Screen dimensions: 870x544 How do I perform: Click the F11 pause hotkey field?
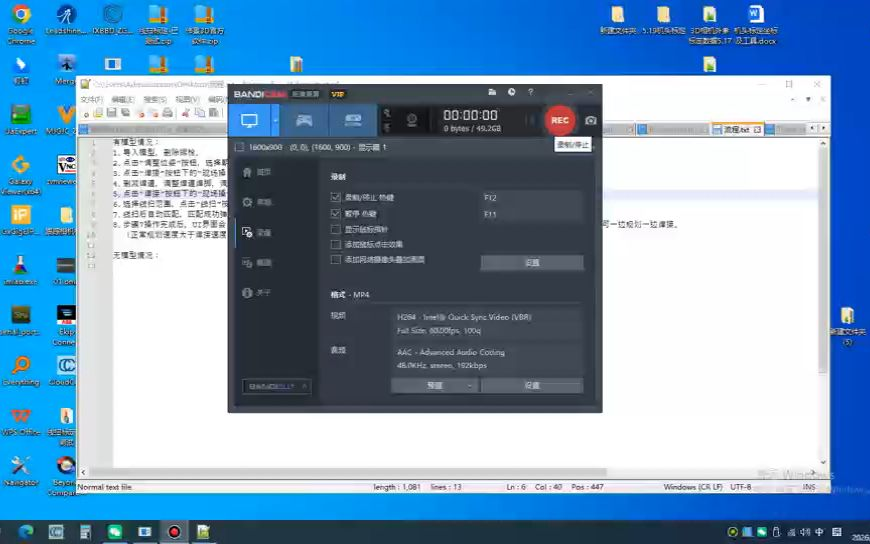pos(532,214)
